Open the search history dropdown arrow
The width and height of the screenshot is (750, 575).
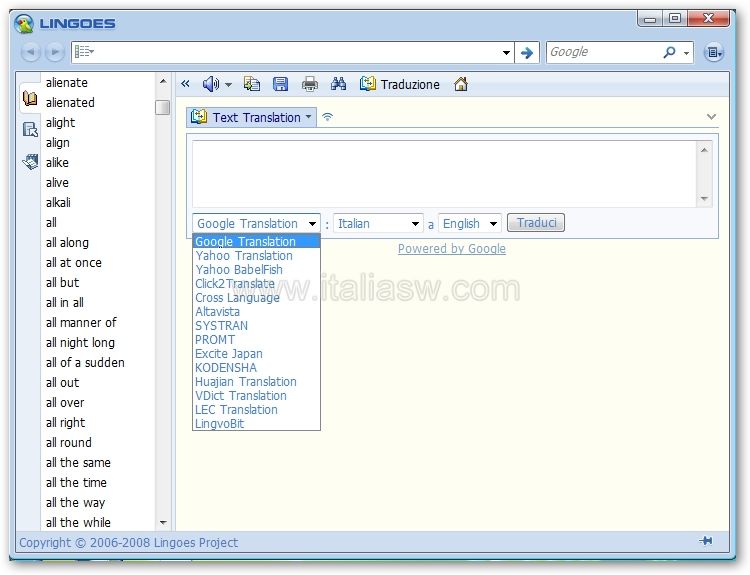pyautogui.click(x=506, y=52)
